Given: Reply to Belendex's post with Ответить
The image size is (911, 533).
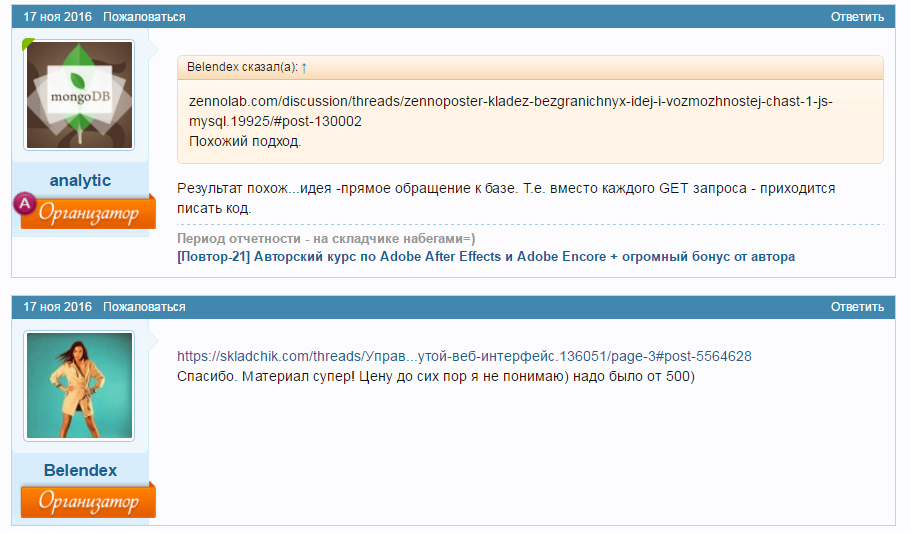Looking at the screenshot, I should pyautogui.click(x=857, y=307).
